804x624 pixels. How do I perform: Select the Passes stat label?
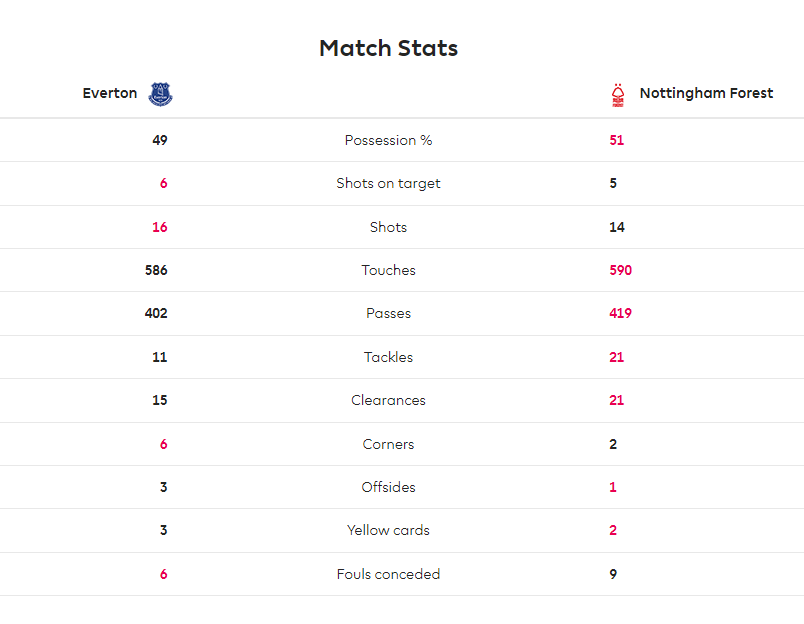click(x=388, y=313)
